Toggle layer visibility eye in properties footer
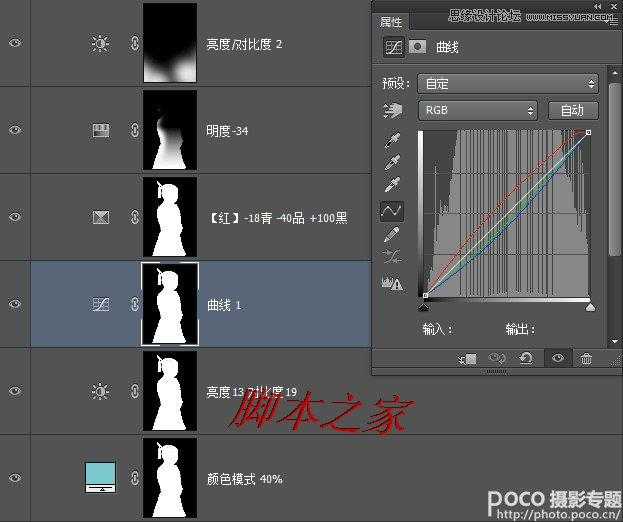Viewport: 623px width, 522px height. click(558, 358)
